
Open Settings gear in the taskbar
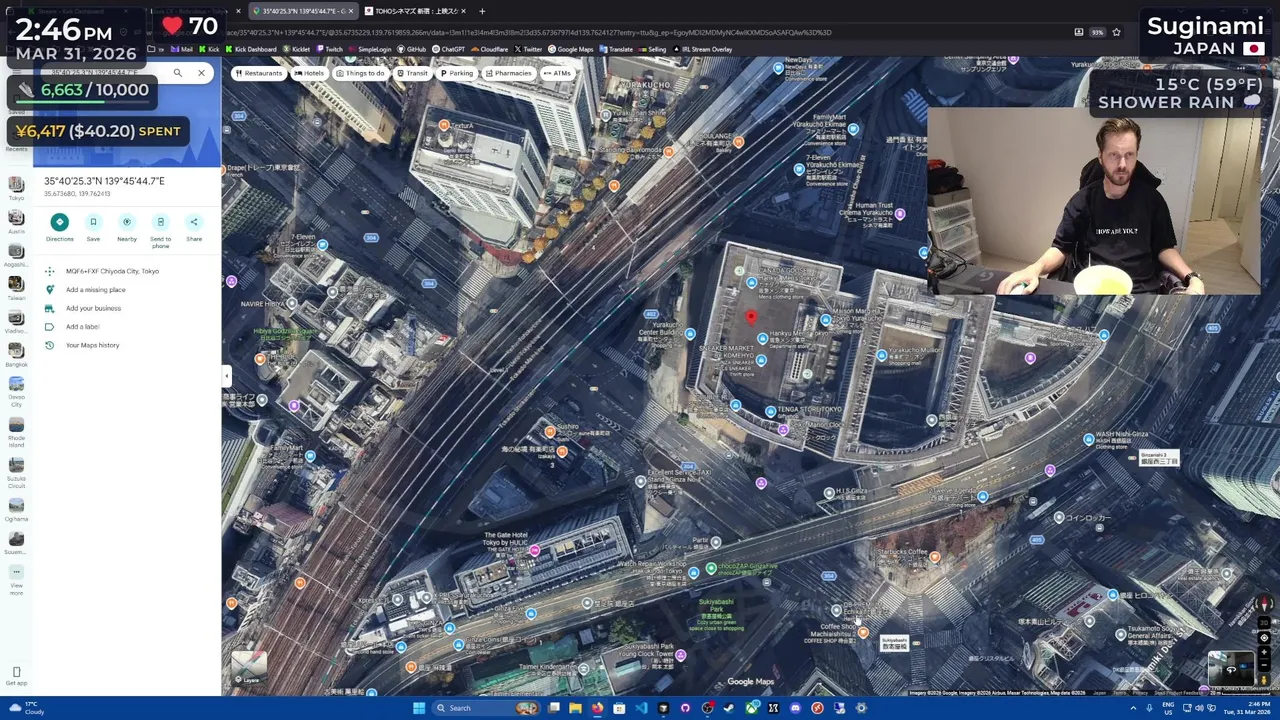(861, 708)
